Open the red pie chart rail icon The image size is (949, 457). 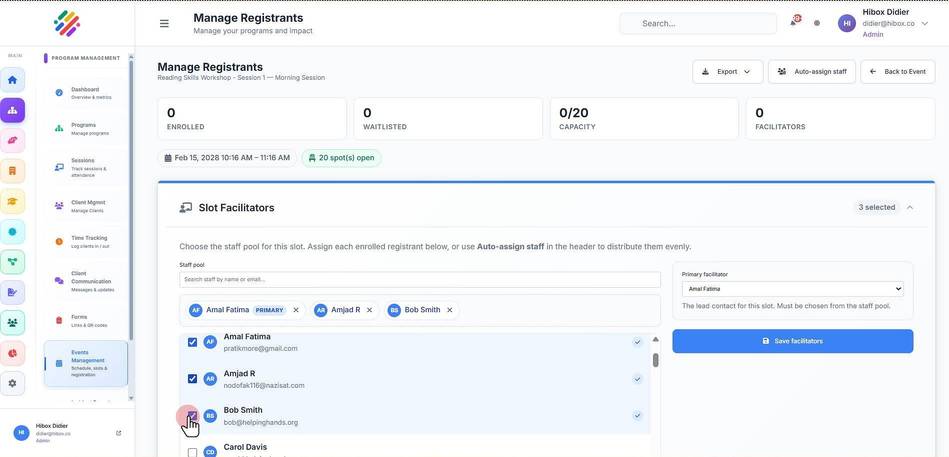12,353
